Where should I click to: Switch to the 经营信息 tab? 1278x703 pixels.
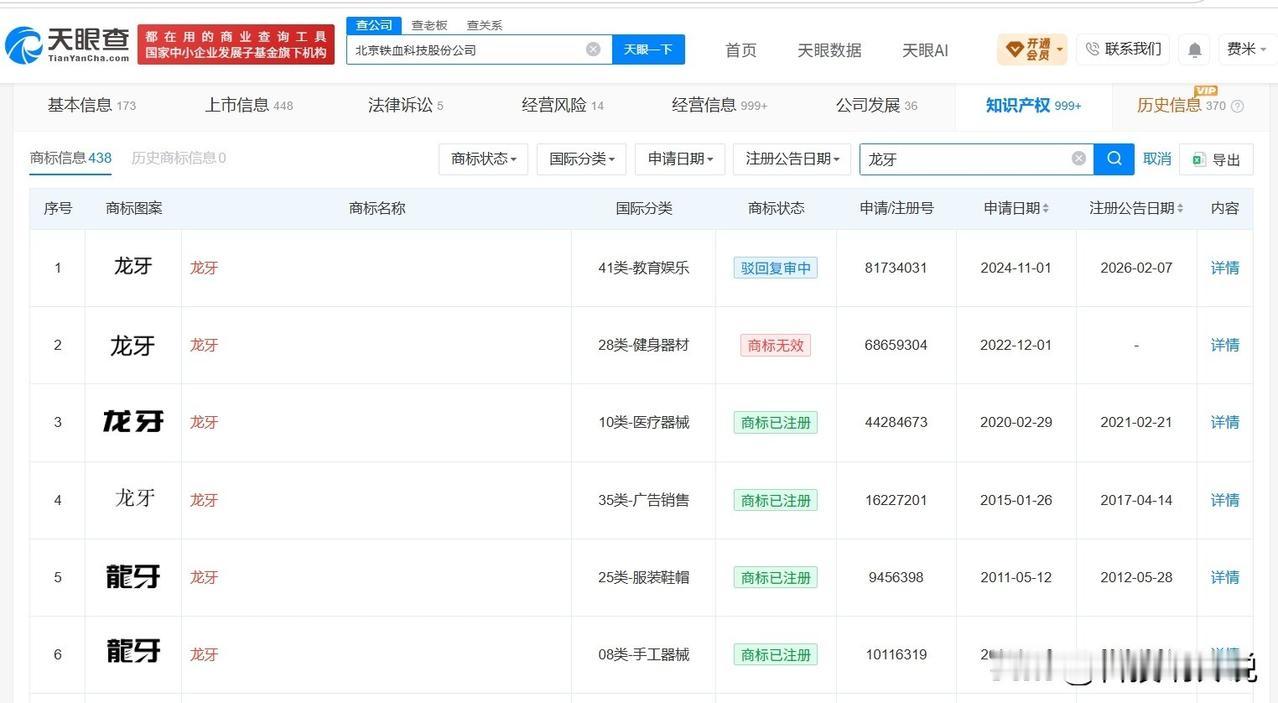pos(719,105)
